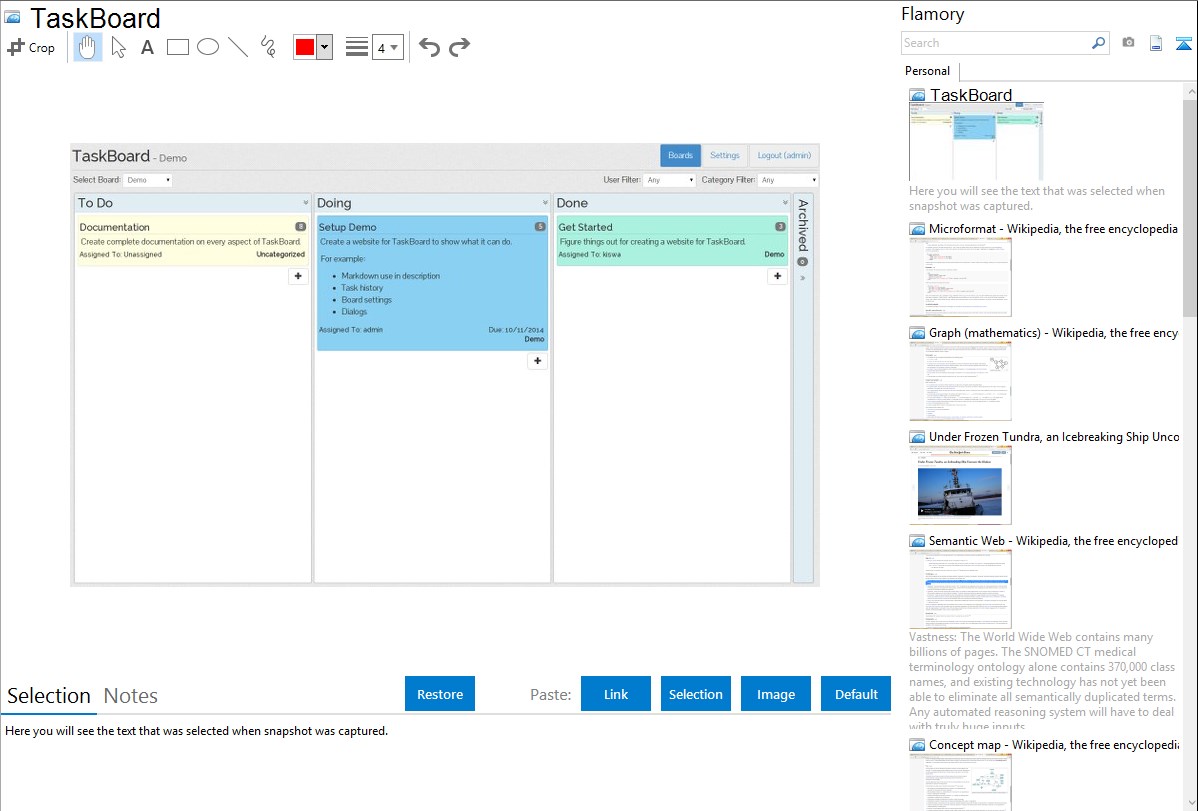The width and height of the screenshot is (1198, 811).
Task: Click the red color swatch
Action: (x=305, y=47)
